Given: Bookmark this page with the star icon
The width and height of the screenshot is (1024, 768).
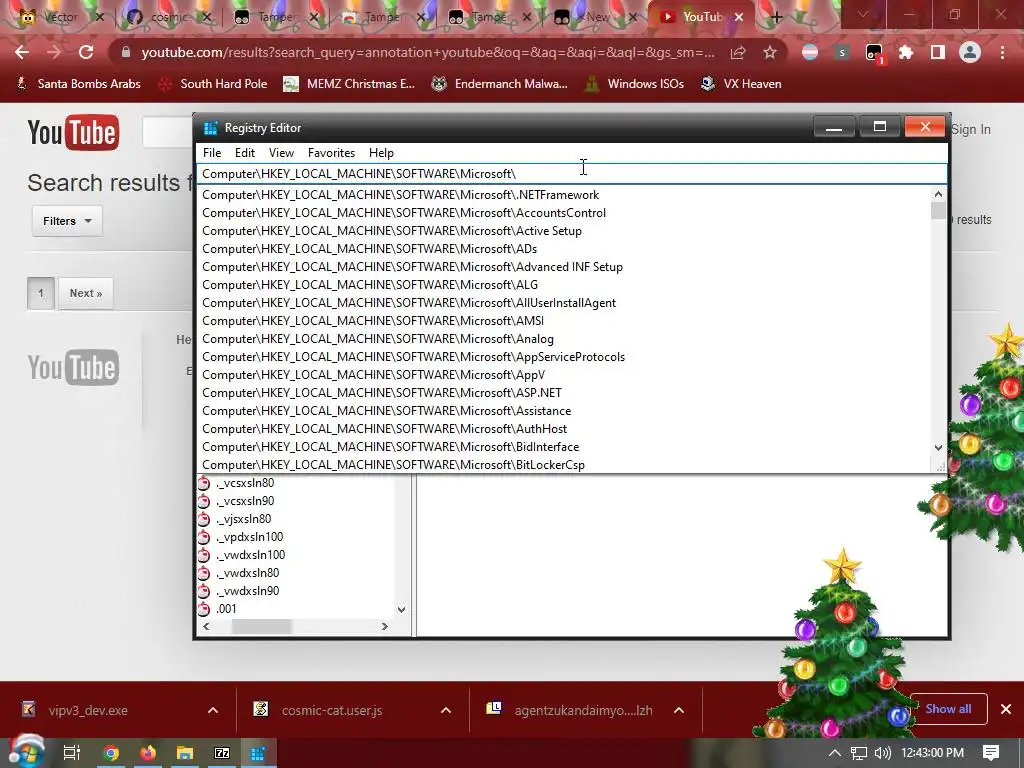Looking at the screenshot, I should coord(770,52).
